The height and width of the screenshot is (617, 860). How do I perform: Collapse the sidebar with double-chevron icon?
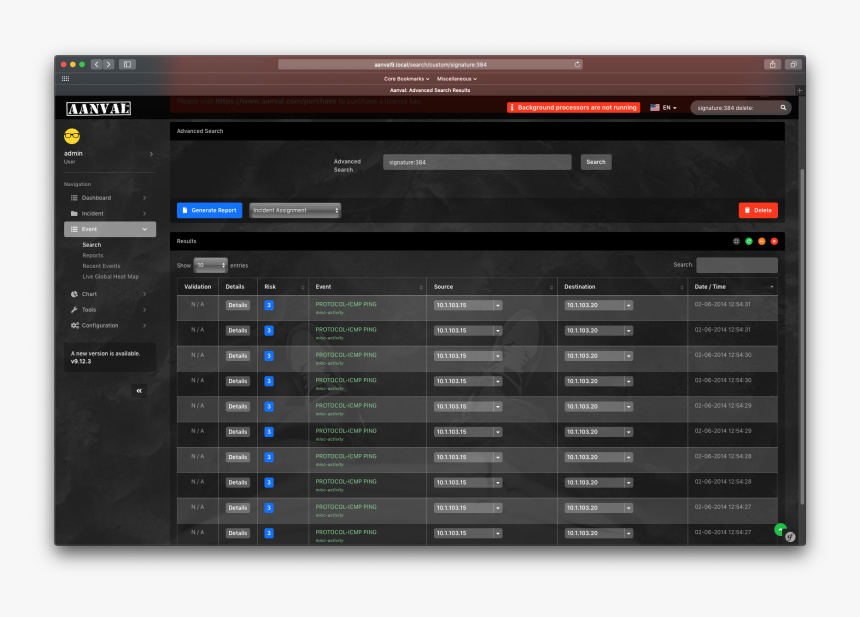[x=139, y=391]
